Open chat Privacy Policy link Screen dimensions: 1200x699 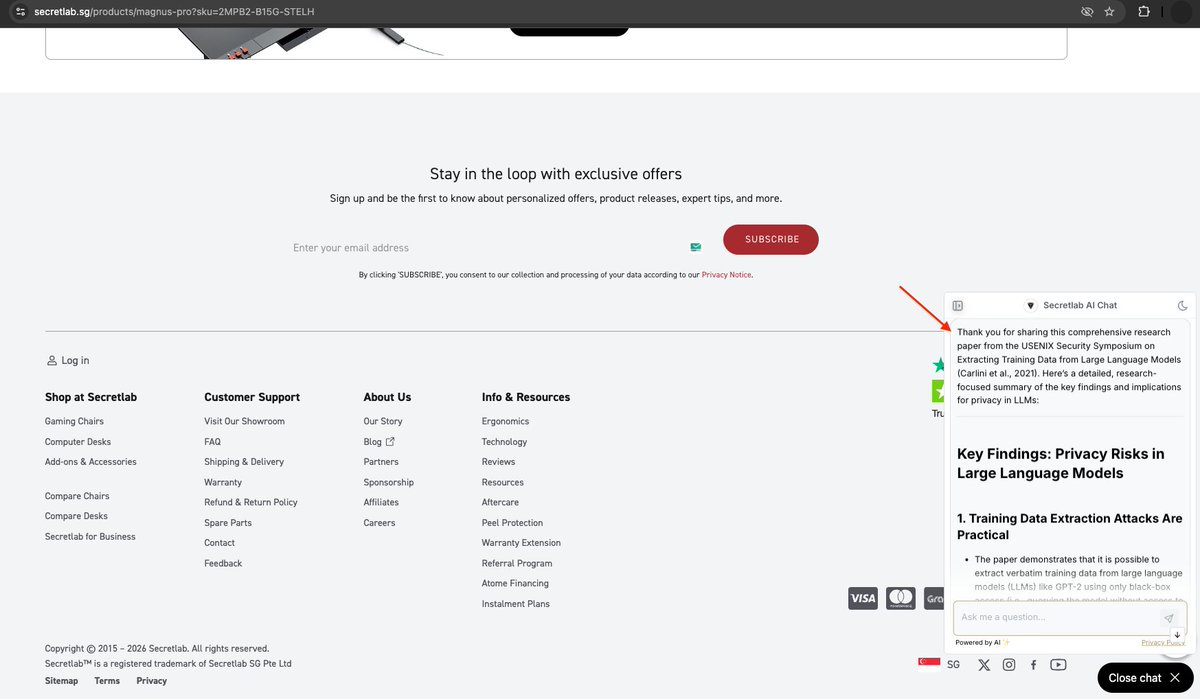tap(1163, 643)
